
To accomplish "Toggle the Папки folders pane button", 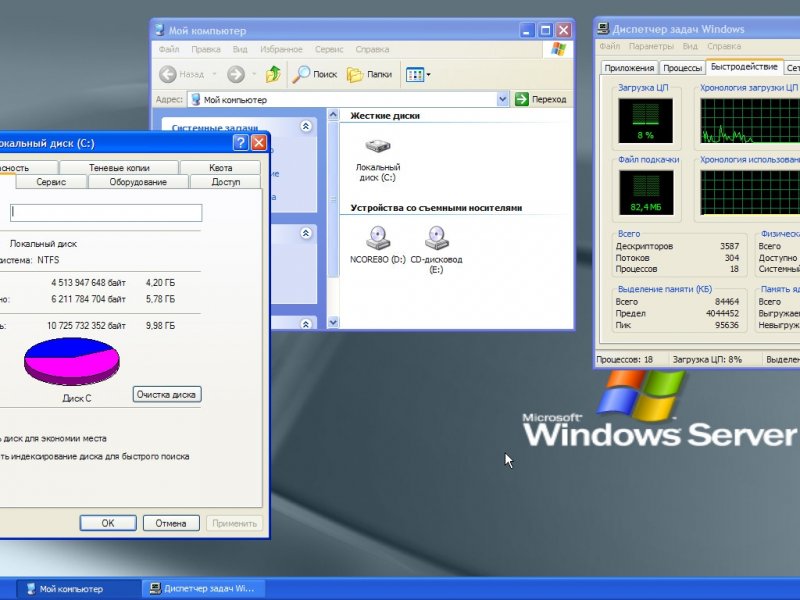I will (369, 74).
